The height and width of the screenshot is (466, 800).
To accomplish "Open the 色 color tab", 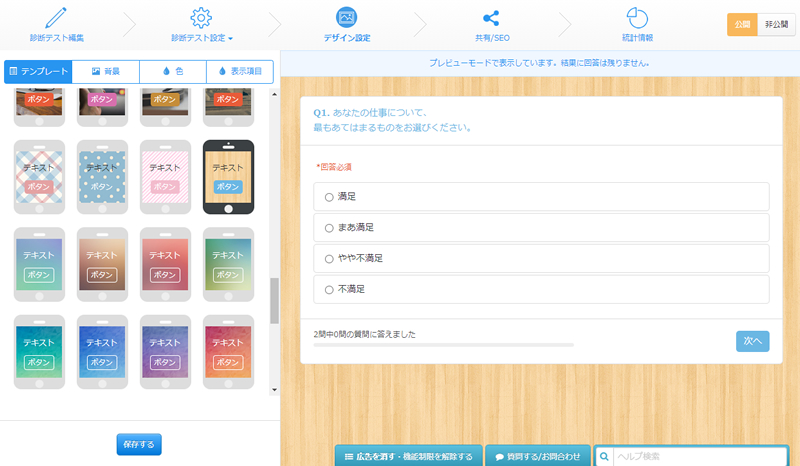I will pyautogui.click(x=172, y=72).
